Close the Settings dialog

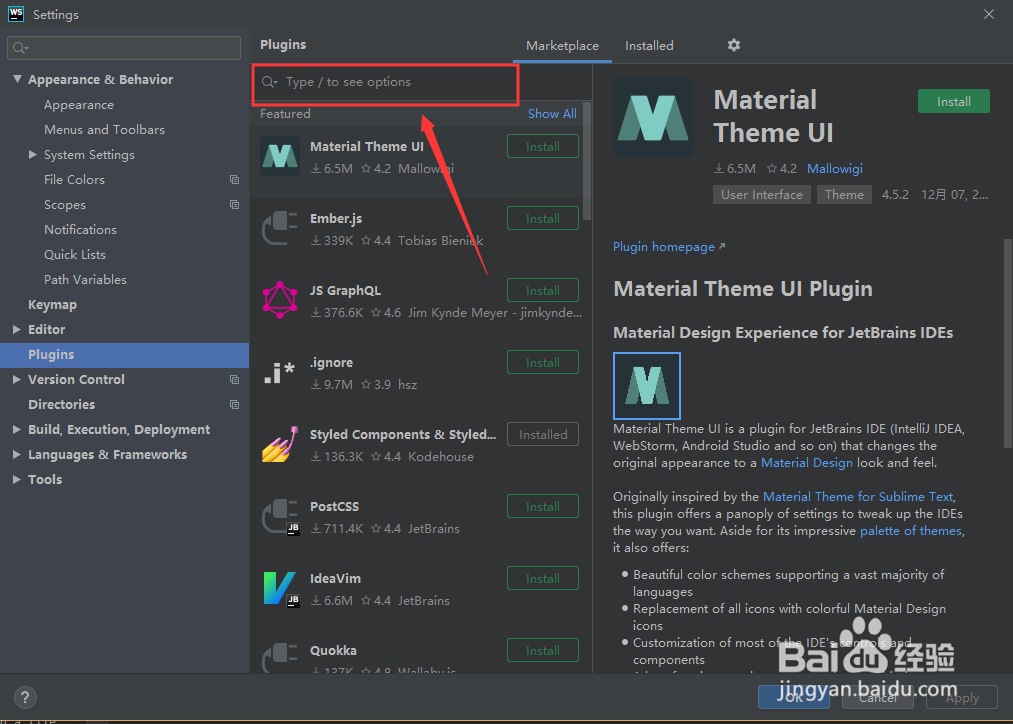(x=988, y=14)
